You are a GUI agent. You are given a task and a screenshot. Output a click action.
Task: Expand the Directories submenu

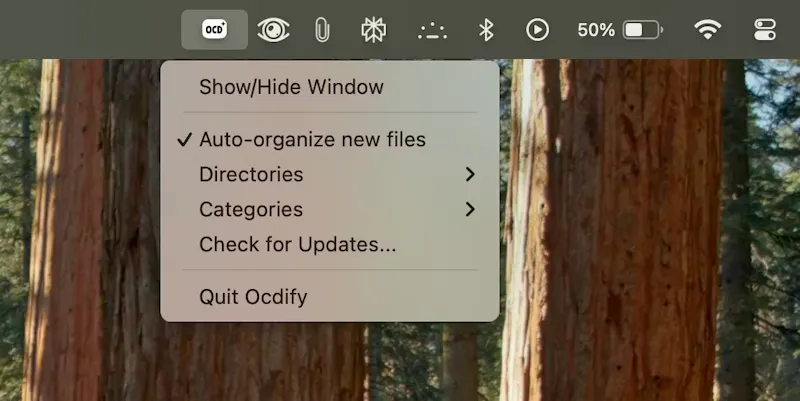330,174
